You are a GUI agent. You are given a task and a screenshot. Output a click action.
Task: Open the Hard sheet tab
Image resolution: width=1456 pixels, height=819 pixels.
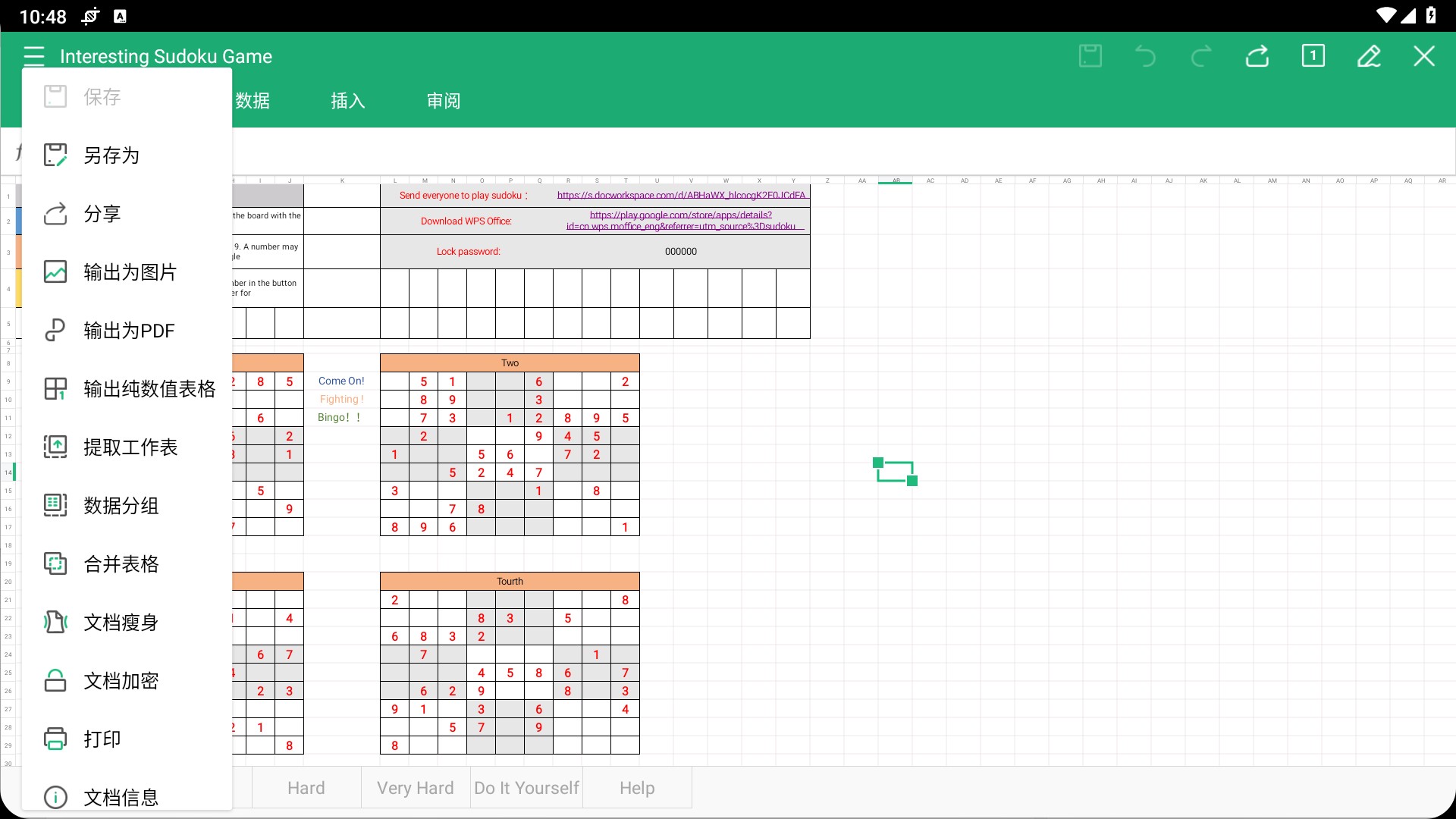click(x=306, y=788)
